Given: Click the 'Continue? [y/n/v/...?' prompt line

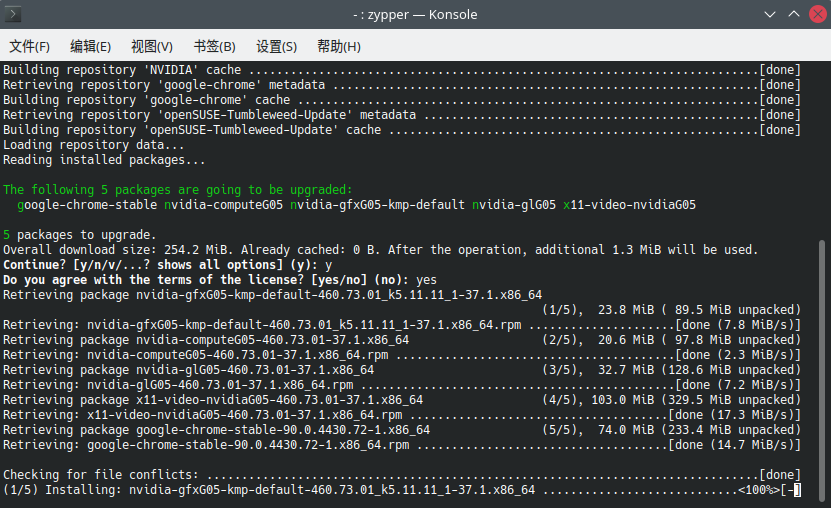Looking at the screenshot, I should coord(167,265).
